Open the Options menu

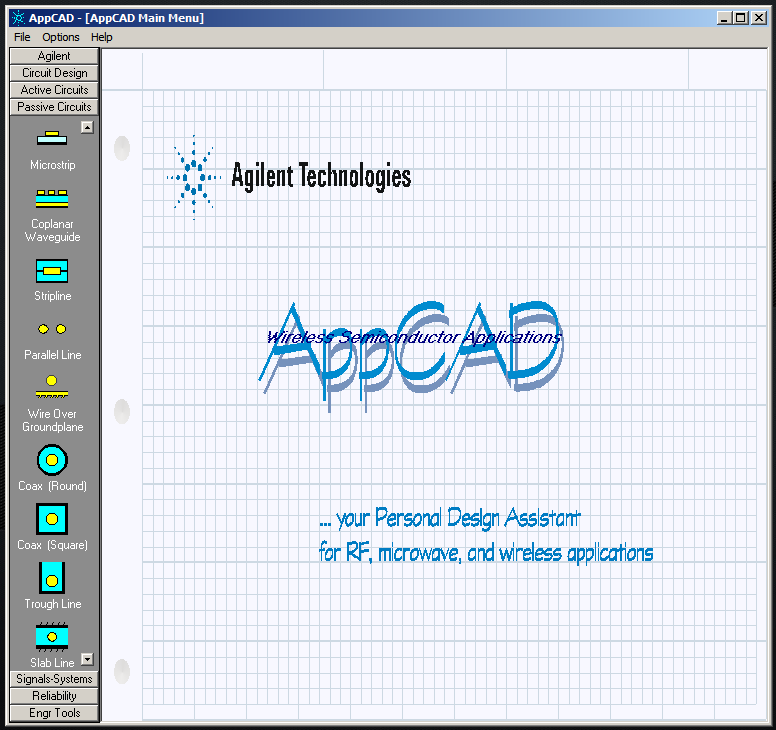point(61,37)
